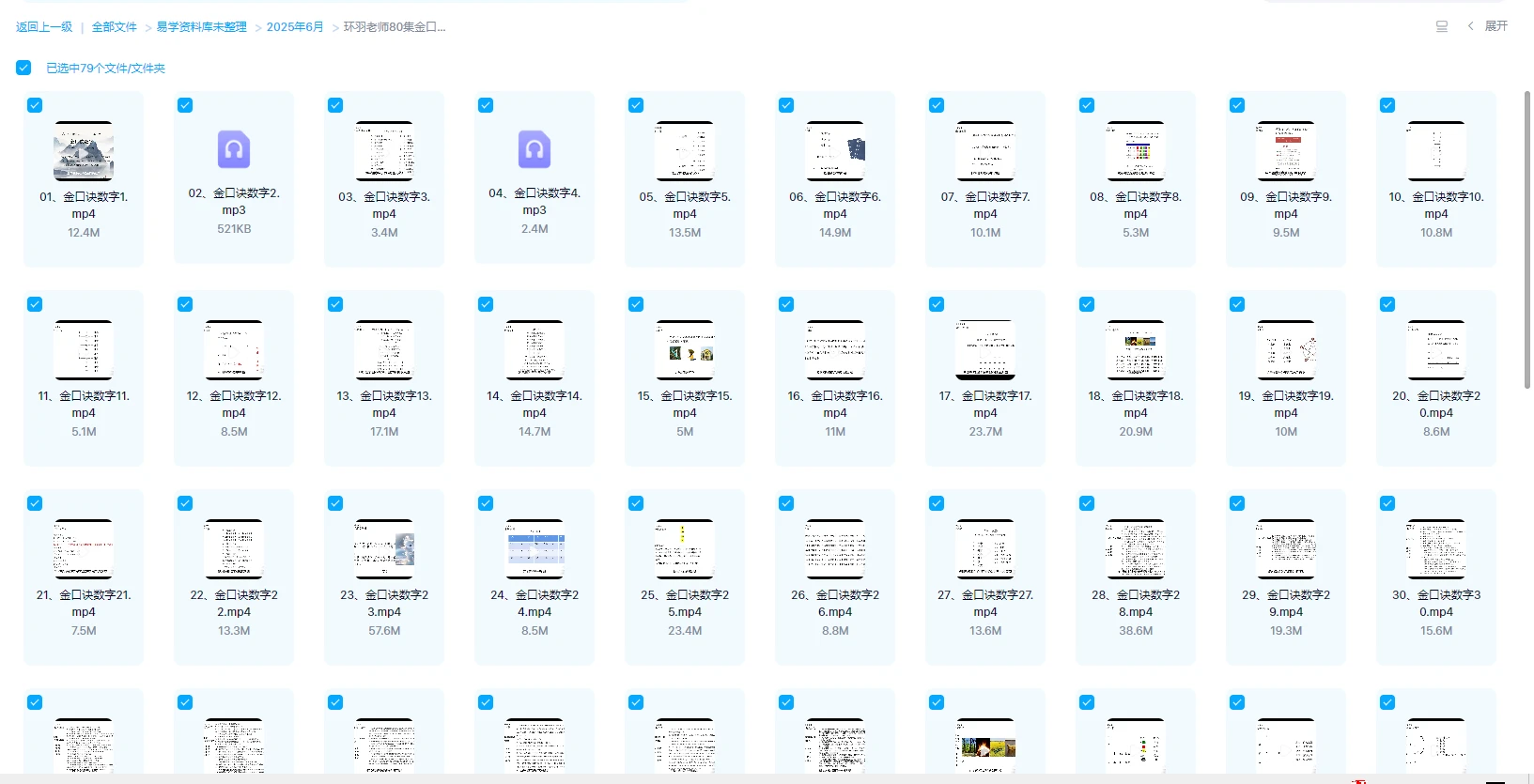This screenshot has width=1534, height=784.
Task: Open video thumbnail of 24、金口诀数字24.mp4
Action: (535, 549)
